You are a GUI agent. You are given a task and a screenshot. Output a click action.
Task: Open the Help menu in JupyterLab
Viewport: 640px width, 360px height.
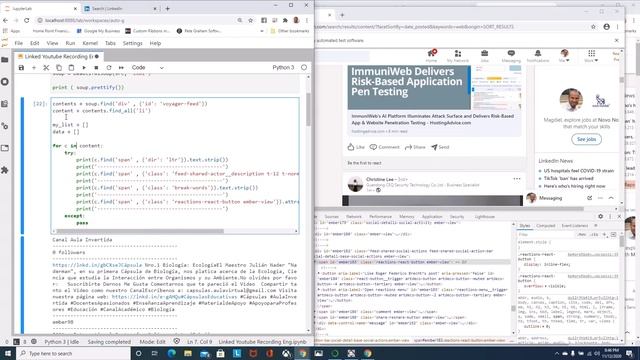[x=155, y=43]
